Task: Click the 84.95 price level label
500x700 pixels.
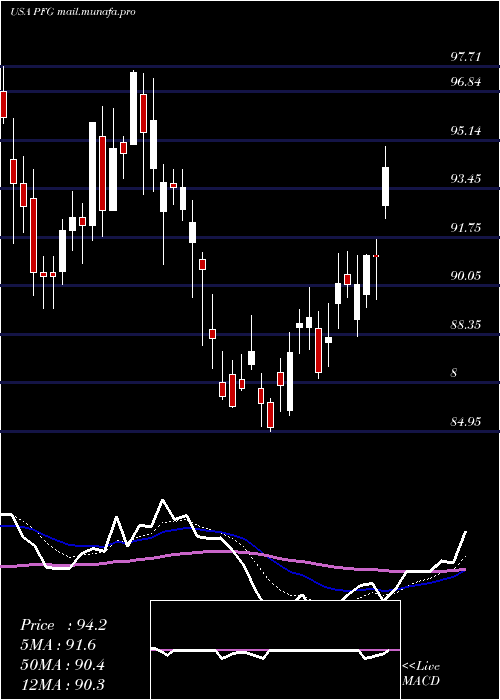Action: (x=466, y=421)
